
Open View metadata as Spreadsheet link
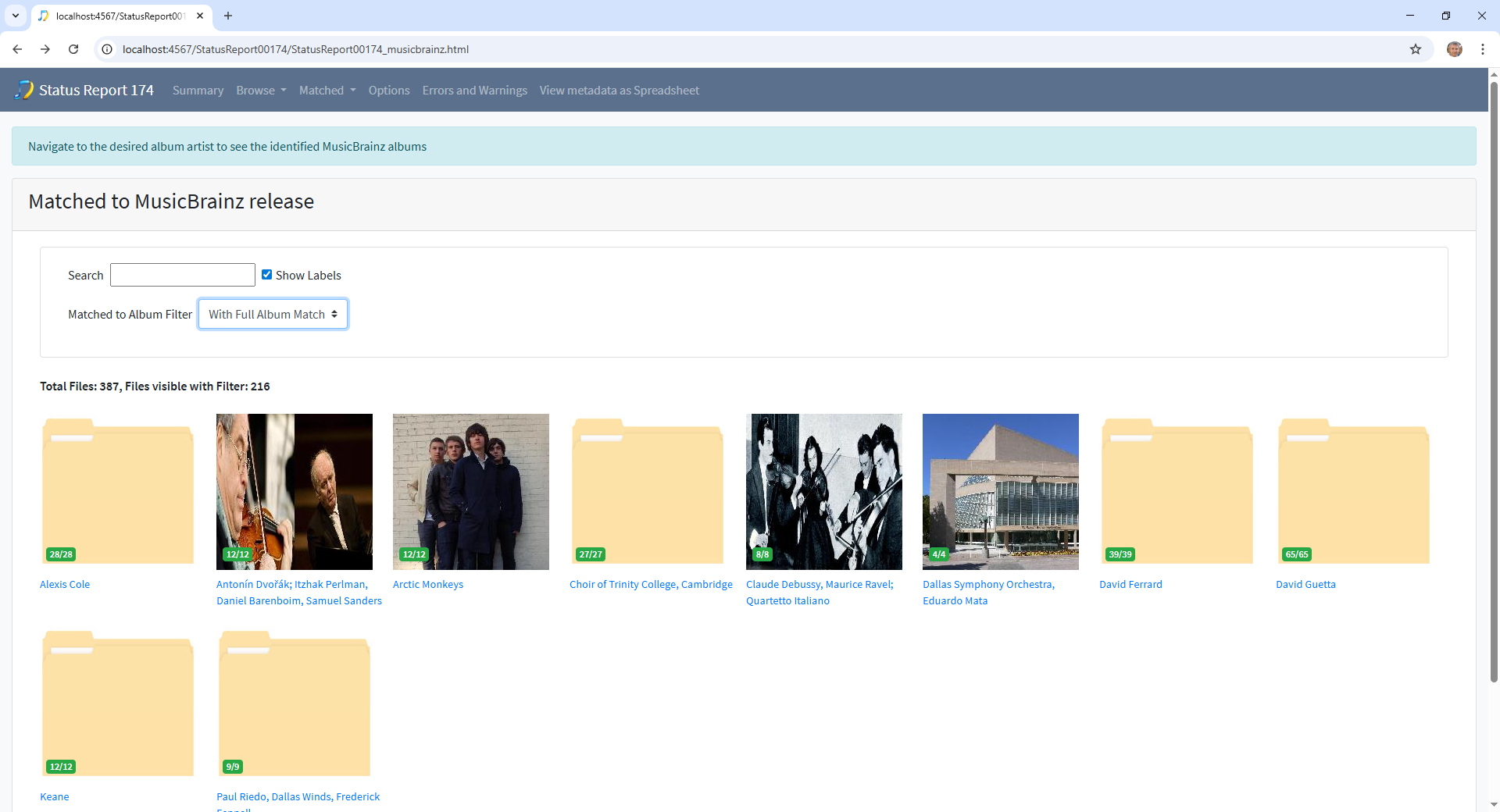click(619, 91)
